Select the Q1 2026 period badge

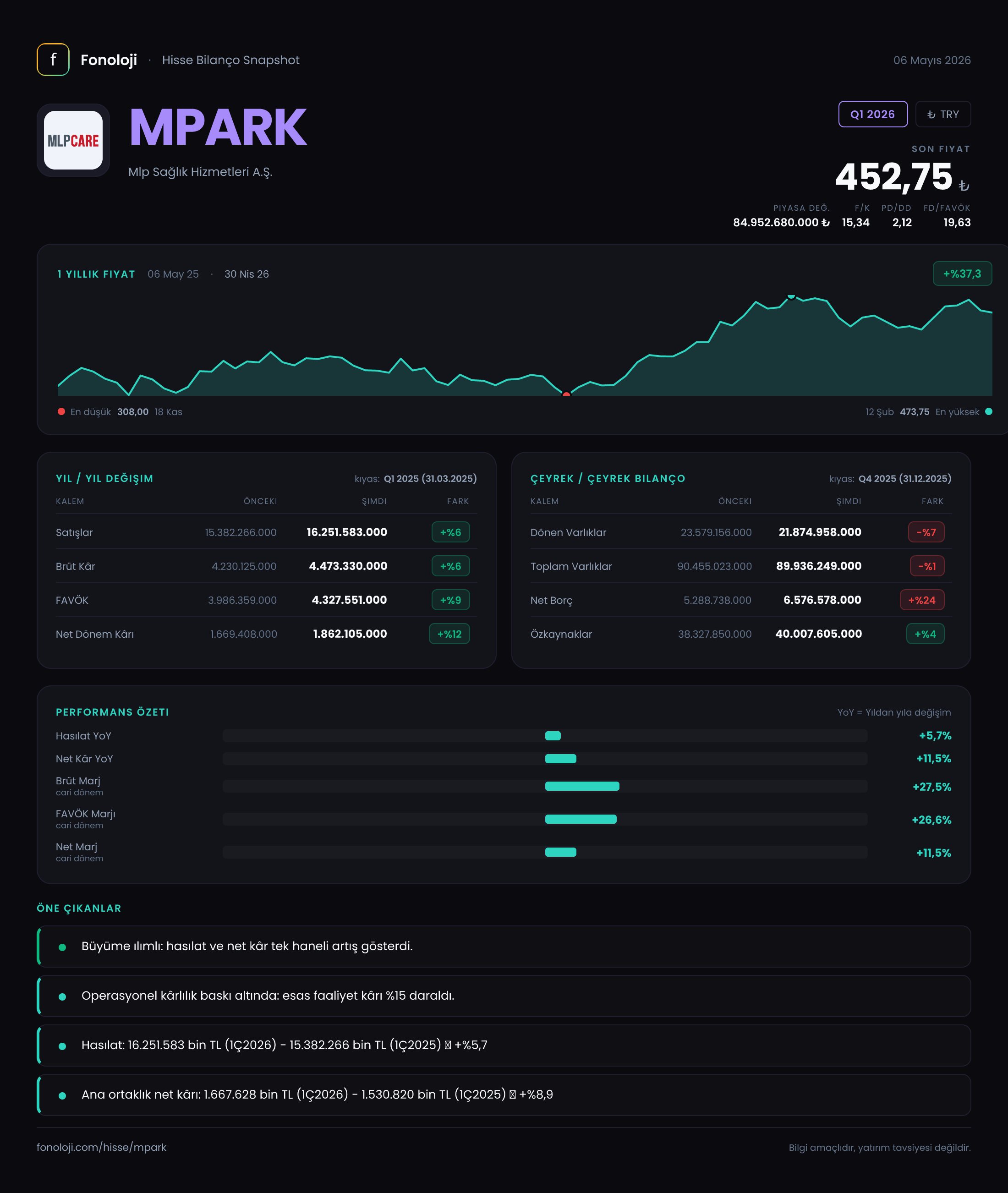click(872, 114)
